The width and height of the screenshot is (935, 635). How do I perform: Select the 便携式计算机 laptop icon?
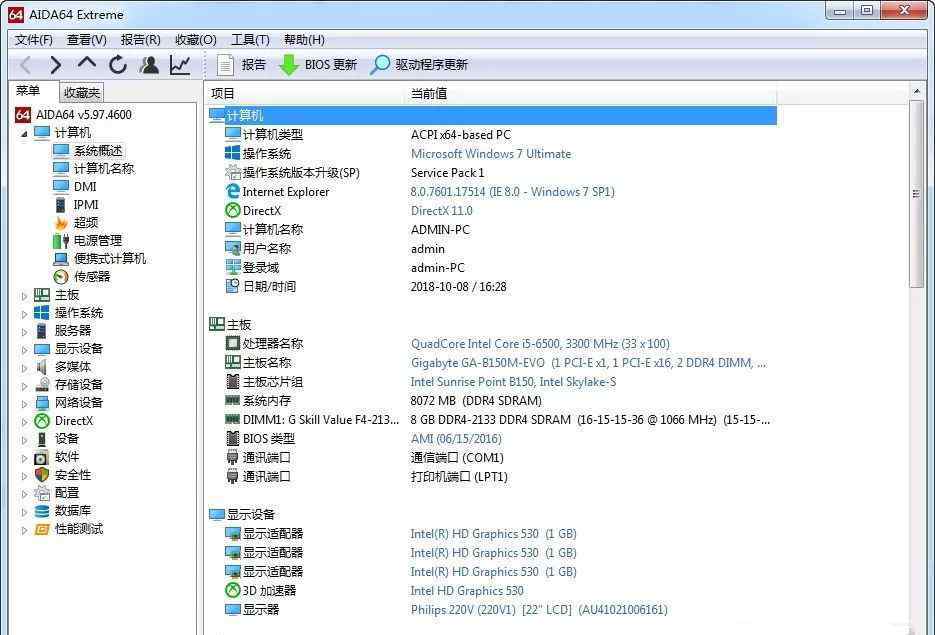pos(61,259)
